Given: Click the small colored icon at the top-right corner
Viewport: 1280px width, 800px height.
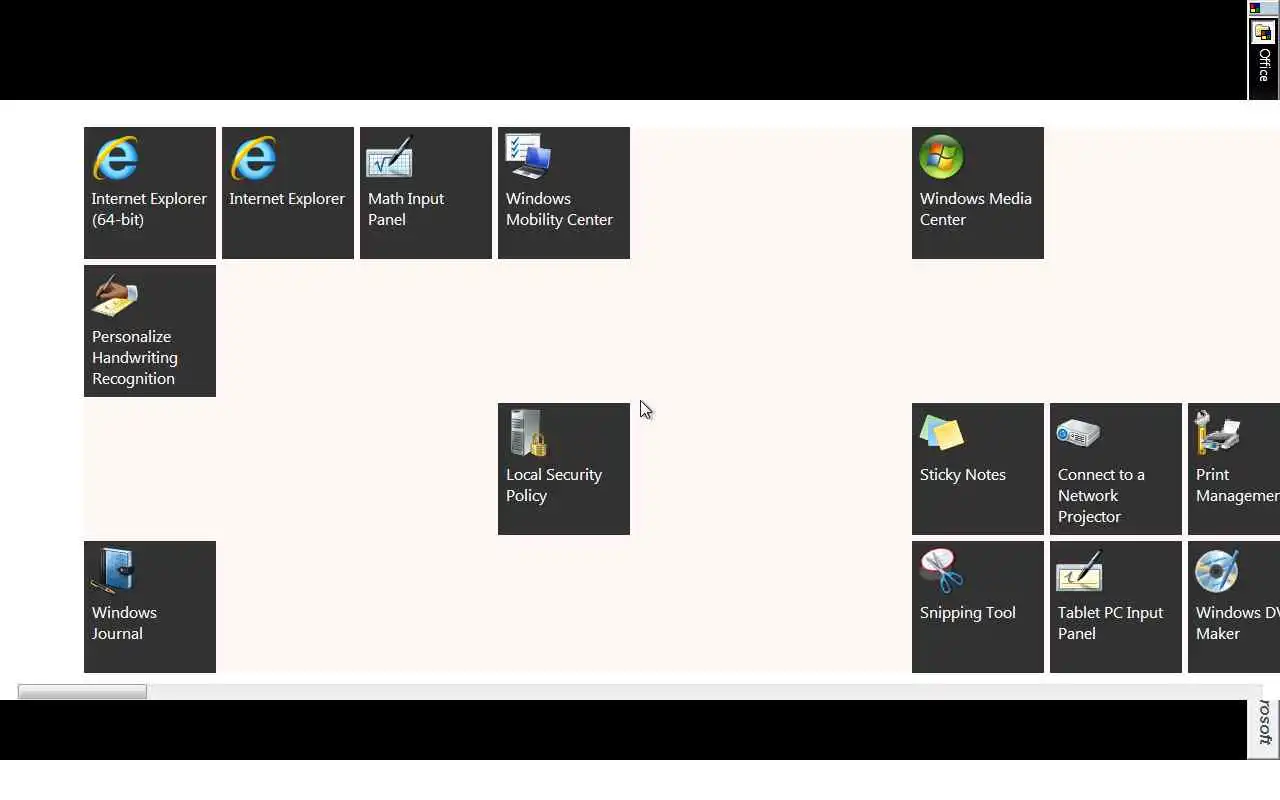Looking at the screenshot, I should tap(1255, 8).
